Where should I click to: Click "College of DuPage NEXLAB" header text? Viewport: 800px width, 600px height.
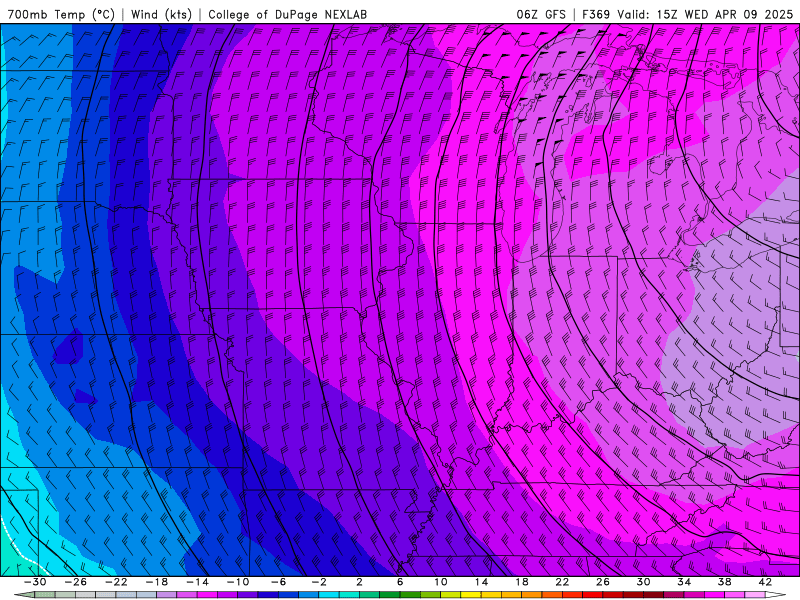[x=287, y=14]
